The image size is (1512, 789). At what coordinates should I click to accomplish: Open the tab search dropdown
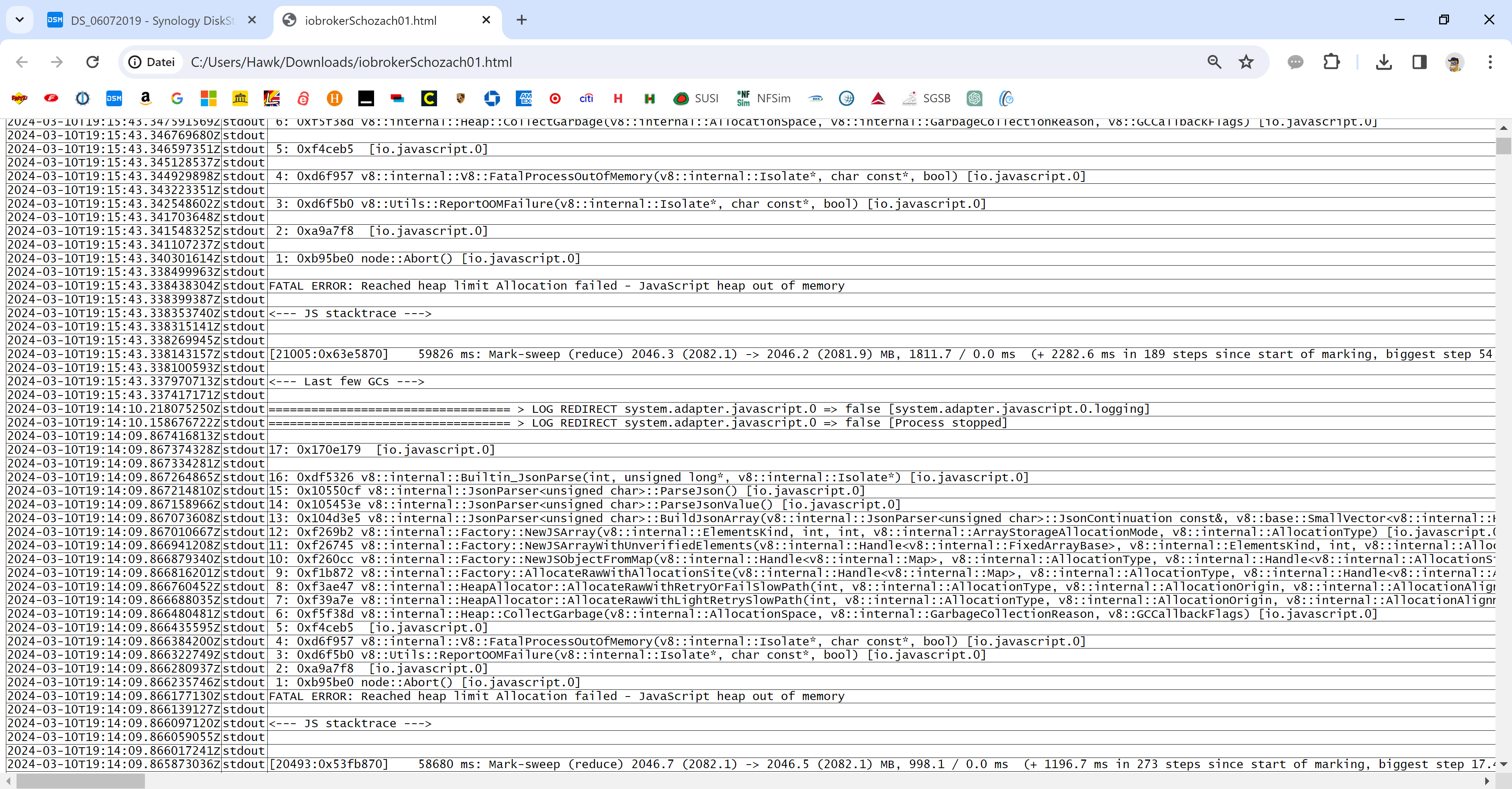pyautogui.click(x=19, y=19)
